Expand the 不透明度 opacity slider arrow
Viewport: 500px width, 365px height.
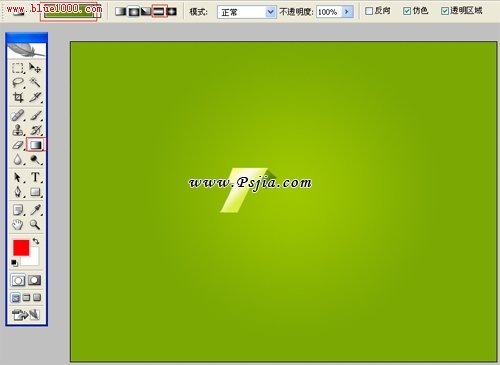(347, 12)
